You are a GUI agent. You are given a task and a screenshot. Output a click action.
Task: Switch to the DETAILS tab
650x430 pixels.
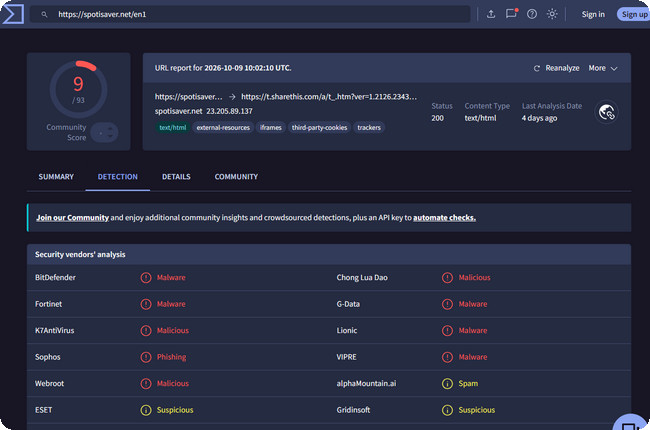pos(176,177)
